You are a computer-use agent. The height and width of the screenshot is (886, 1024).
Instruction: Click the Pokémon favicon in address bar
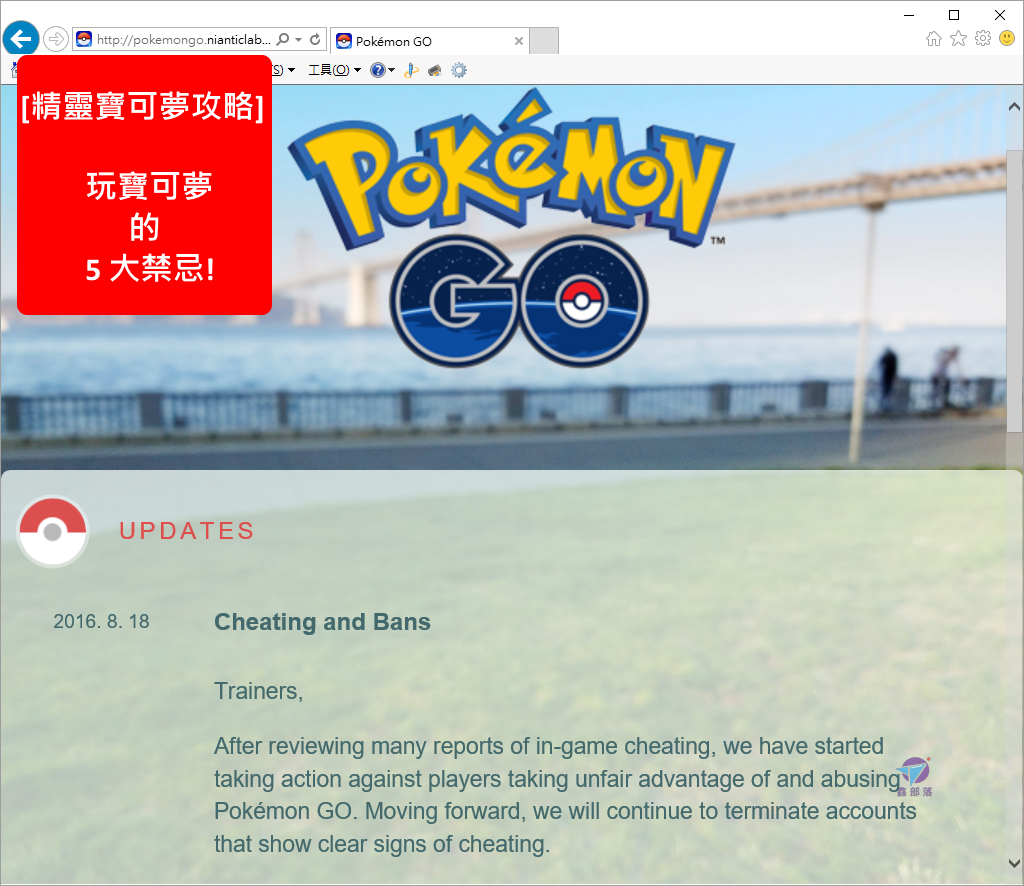pos(84,39)
